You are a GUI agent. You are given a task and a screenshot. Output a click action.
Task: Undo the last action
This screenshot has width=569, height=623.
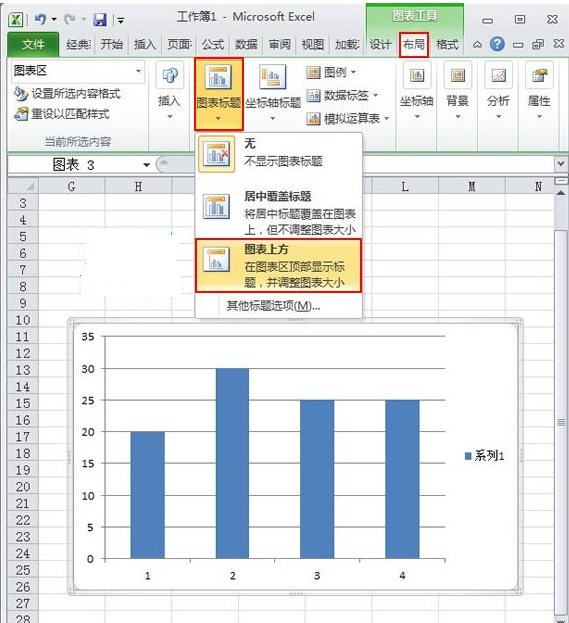pos(40,19)
